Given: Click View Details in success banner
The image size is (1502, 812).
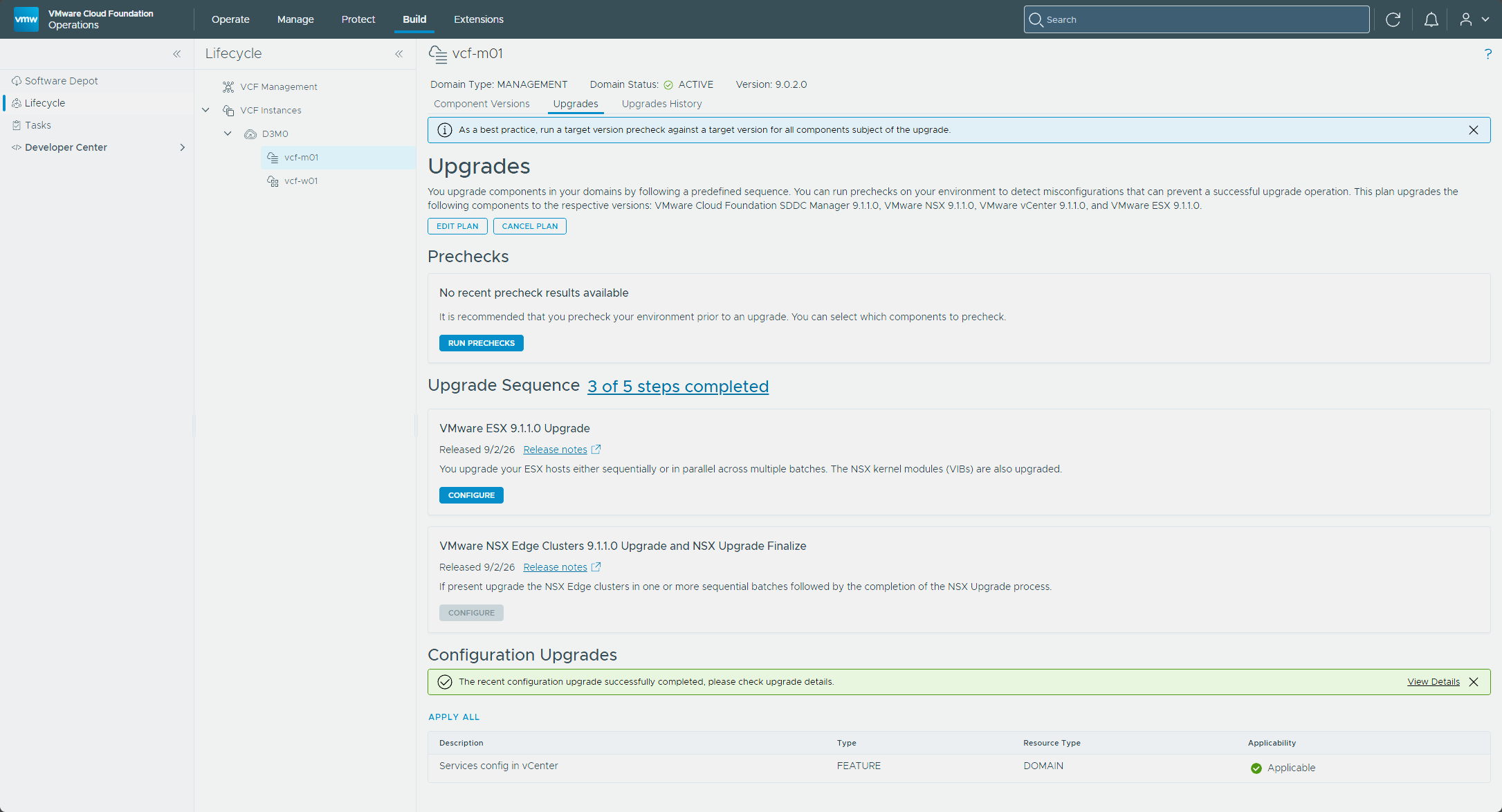Looking at the screenshot, I should tap(1434, 682).
